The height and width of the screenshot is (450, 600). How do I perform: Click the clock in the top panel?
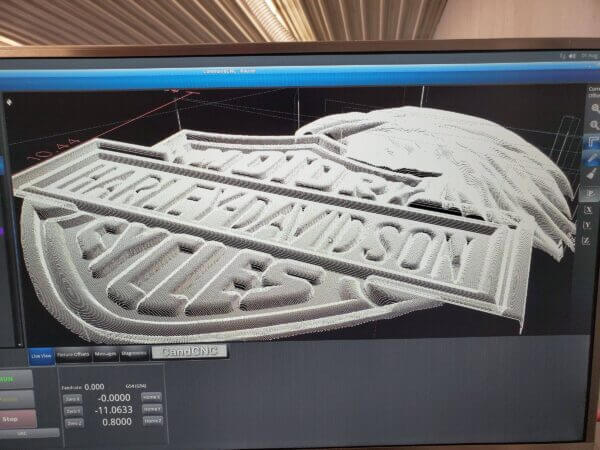click(590, 56)
